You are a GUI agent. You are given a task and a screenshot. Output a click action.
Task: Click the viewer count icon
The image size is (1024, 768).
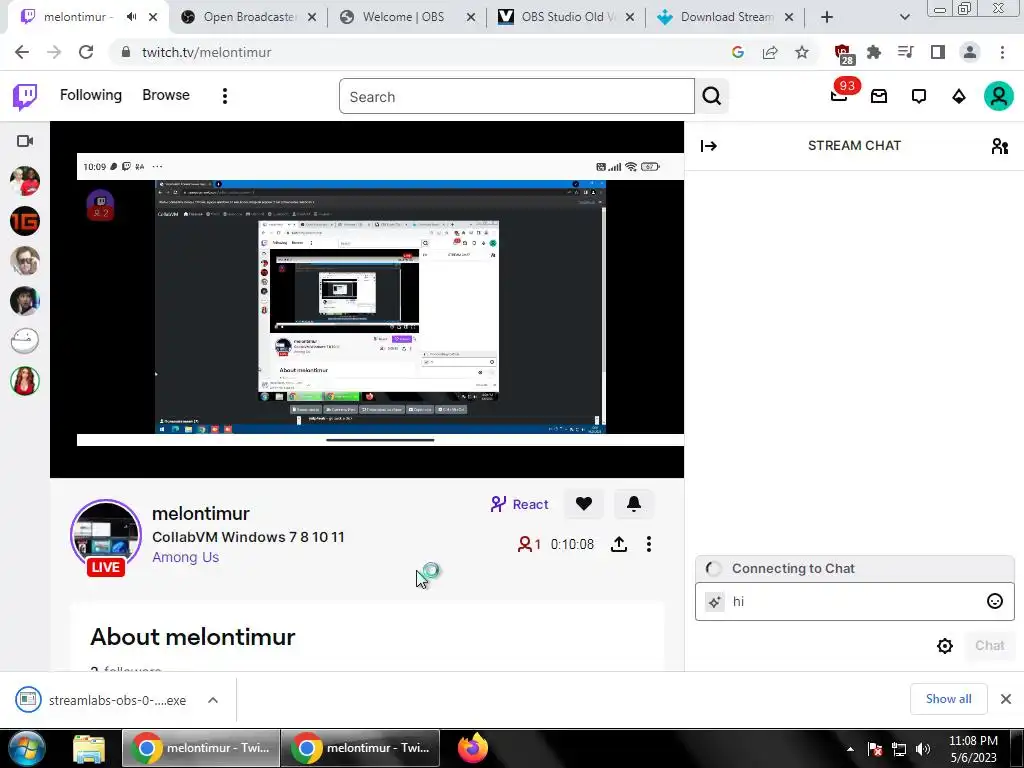click(x=524, y=544)
